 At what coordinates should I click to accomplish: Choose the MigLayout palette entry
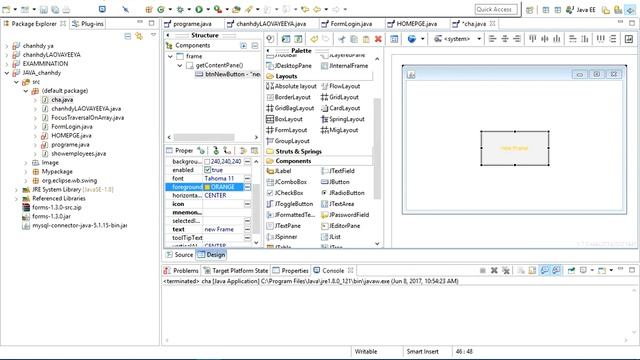(x=340, y=130)
